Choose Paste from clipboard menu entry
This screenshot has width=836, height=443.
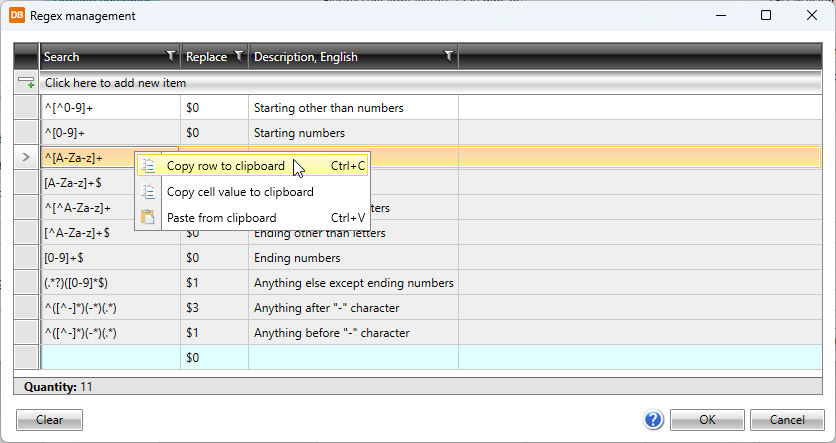pos(221,217)
